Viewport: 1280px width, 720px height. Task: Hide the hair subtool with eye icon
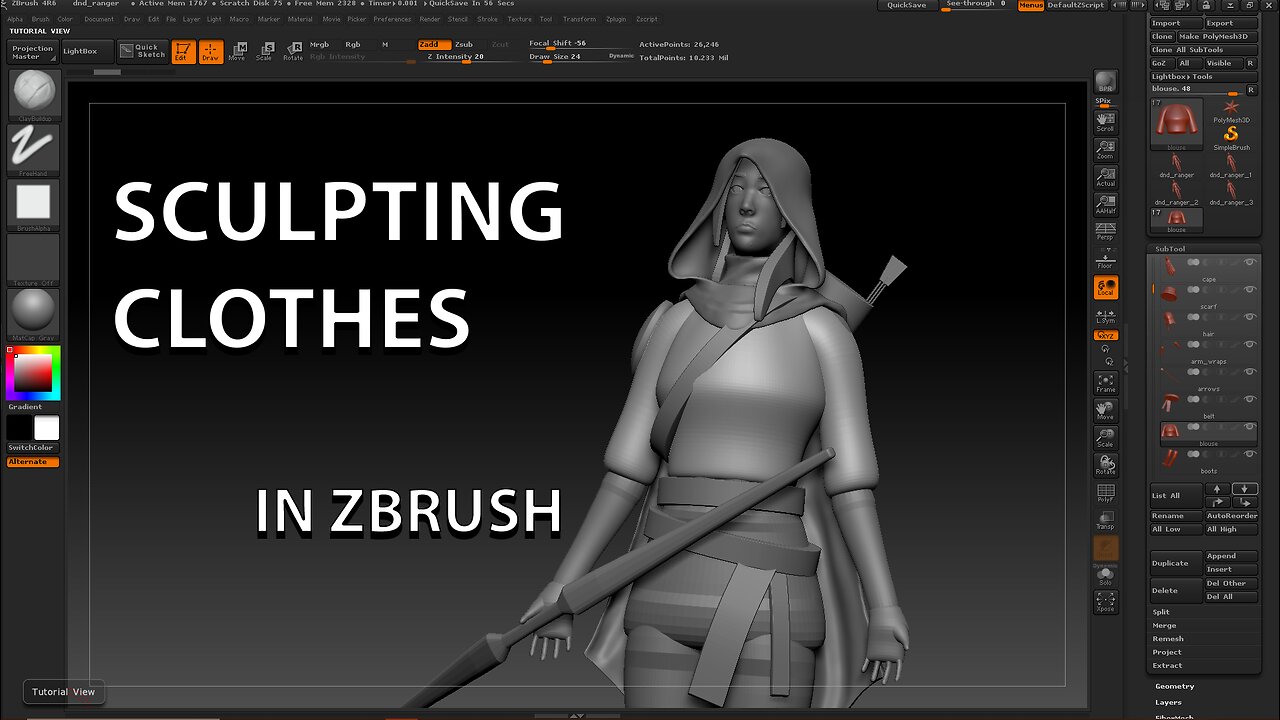[1249, 317]
